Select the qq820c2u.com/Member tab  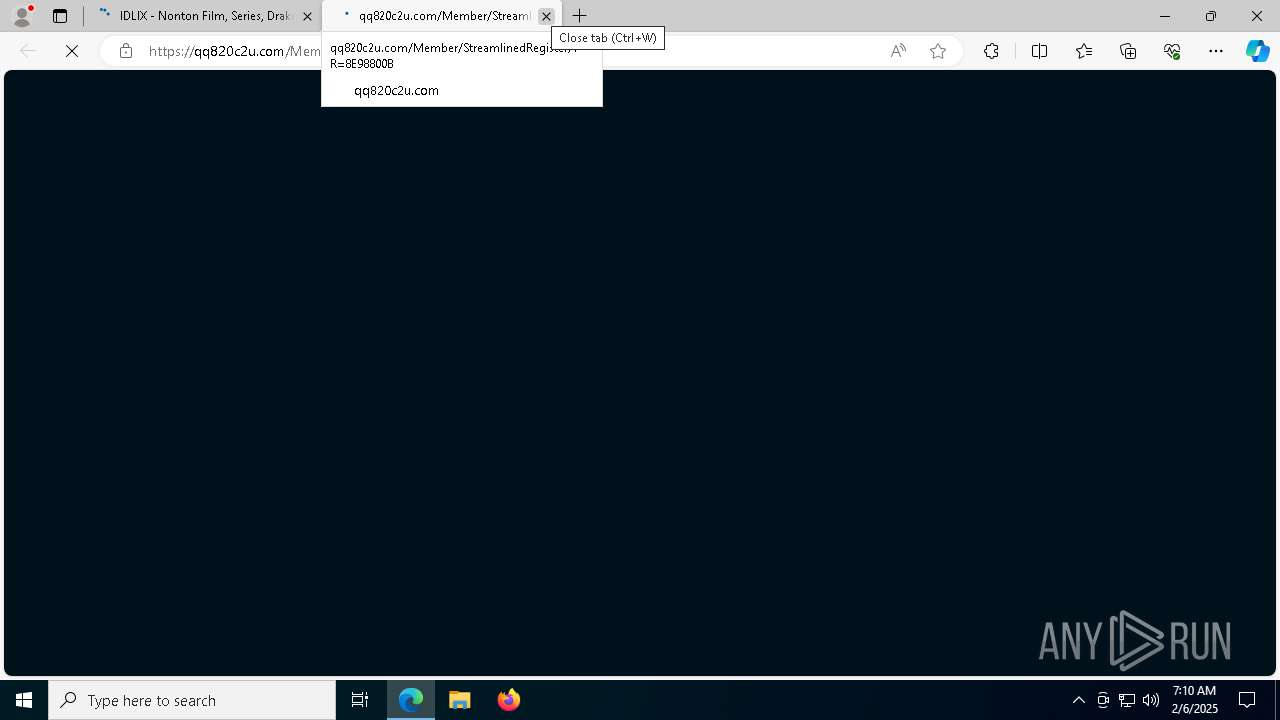pos(442,16)
